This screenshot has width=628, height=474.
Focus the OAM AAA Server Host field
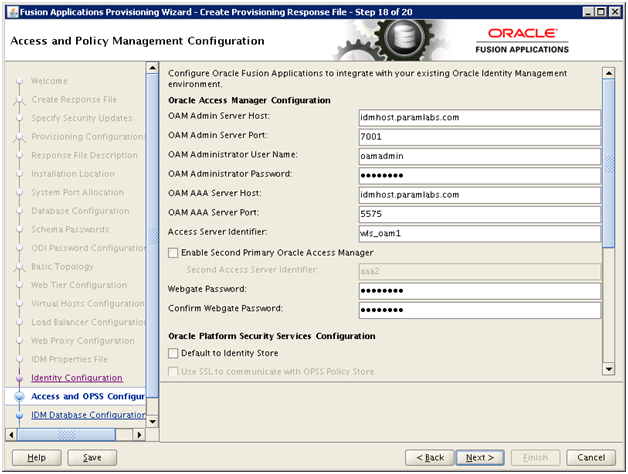point(480,195)
